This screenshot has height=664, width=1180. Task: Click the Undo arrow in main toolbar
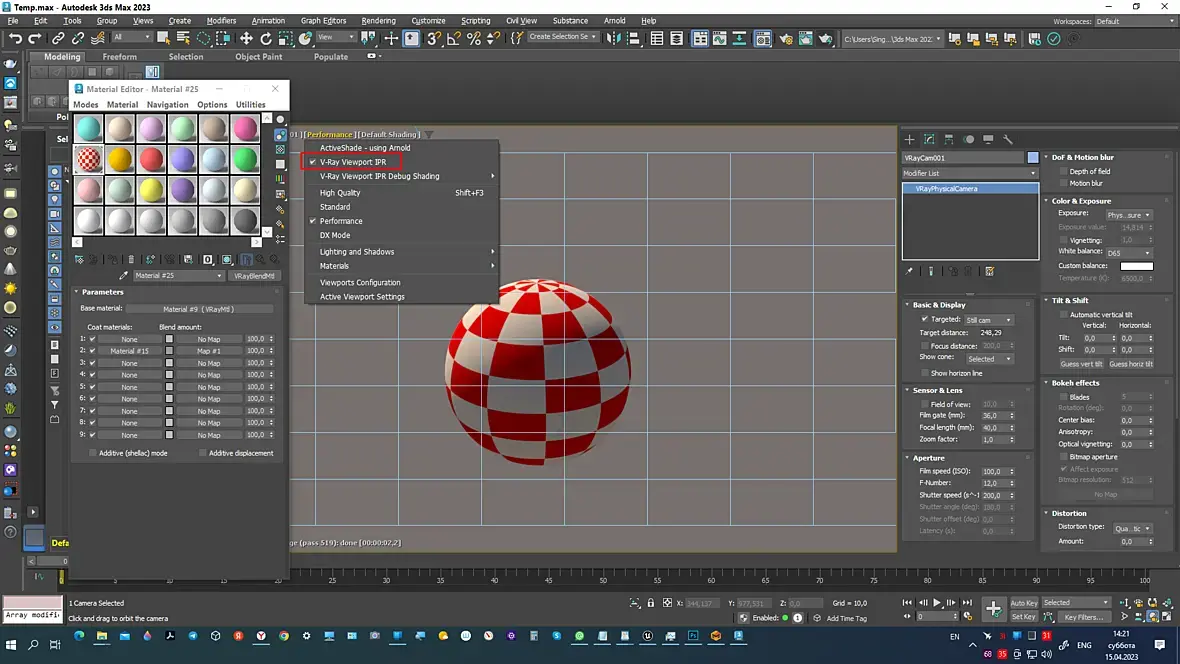[15, 38]
